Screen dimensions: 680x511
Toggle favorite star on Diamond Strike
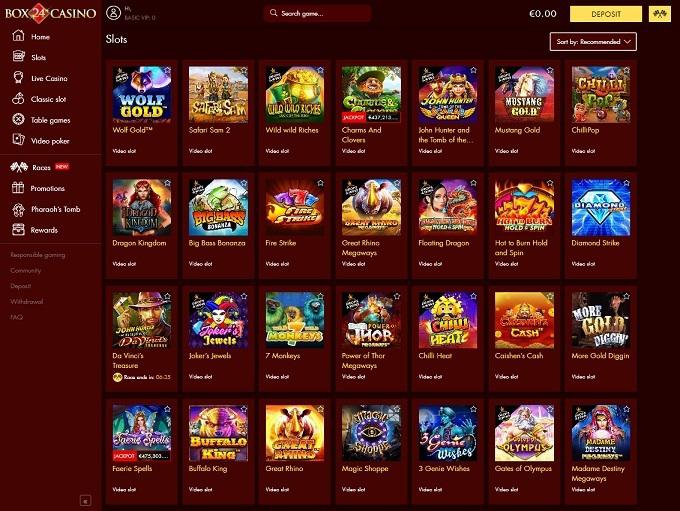[626, 183]
